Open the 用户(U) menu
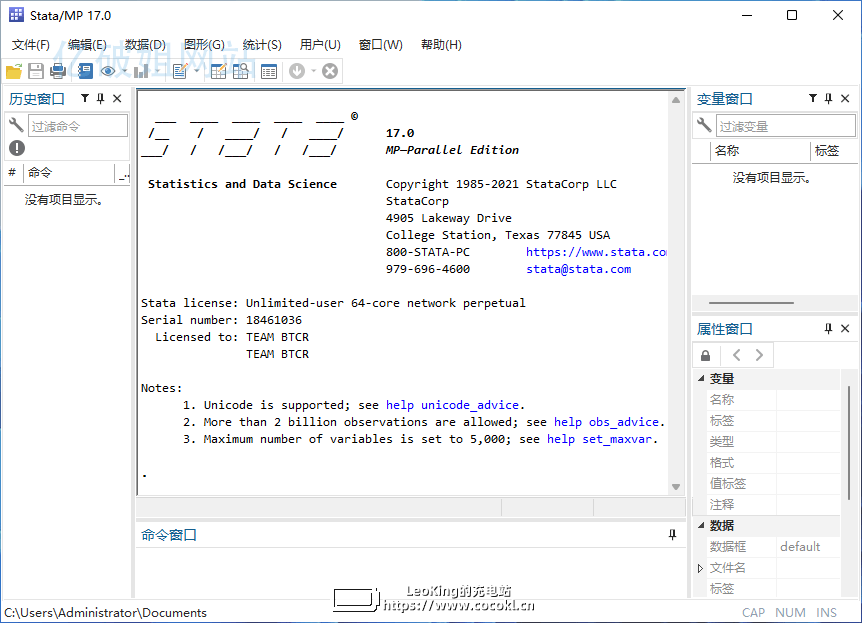Image resolution: width=862 pixels, height=623 pixels. click(x=320, y=45)
